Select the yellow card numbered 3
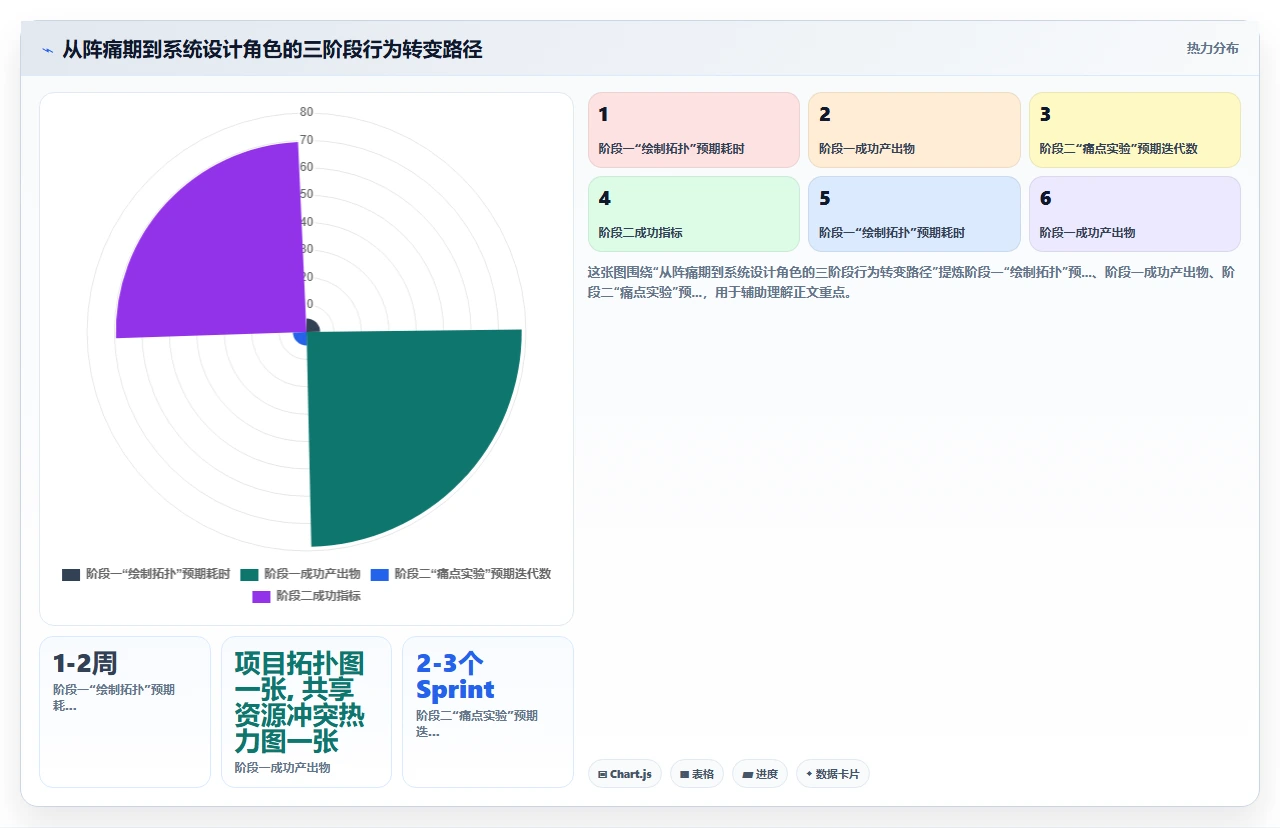This screenshot has height=828, width=1280. tap(1135, 130)
